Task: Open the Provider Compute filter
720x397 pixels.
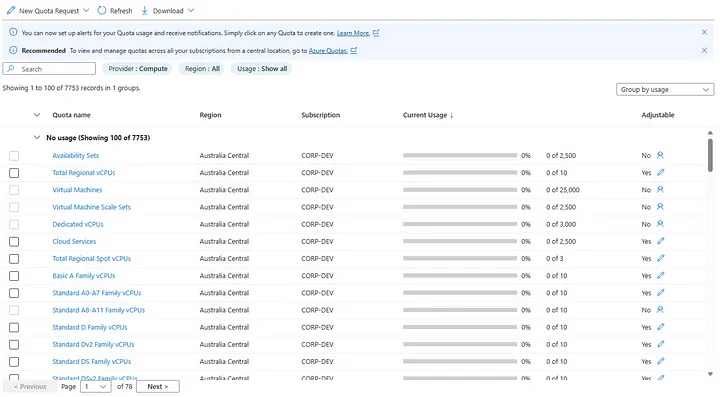Action: (138, 68)
